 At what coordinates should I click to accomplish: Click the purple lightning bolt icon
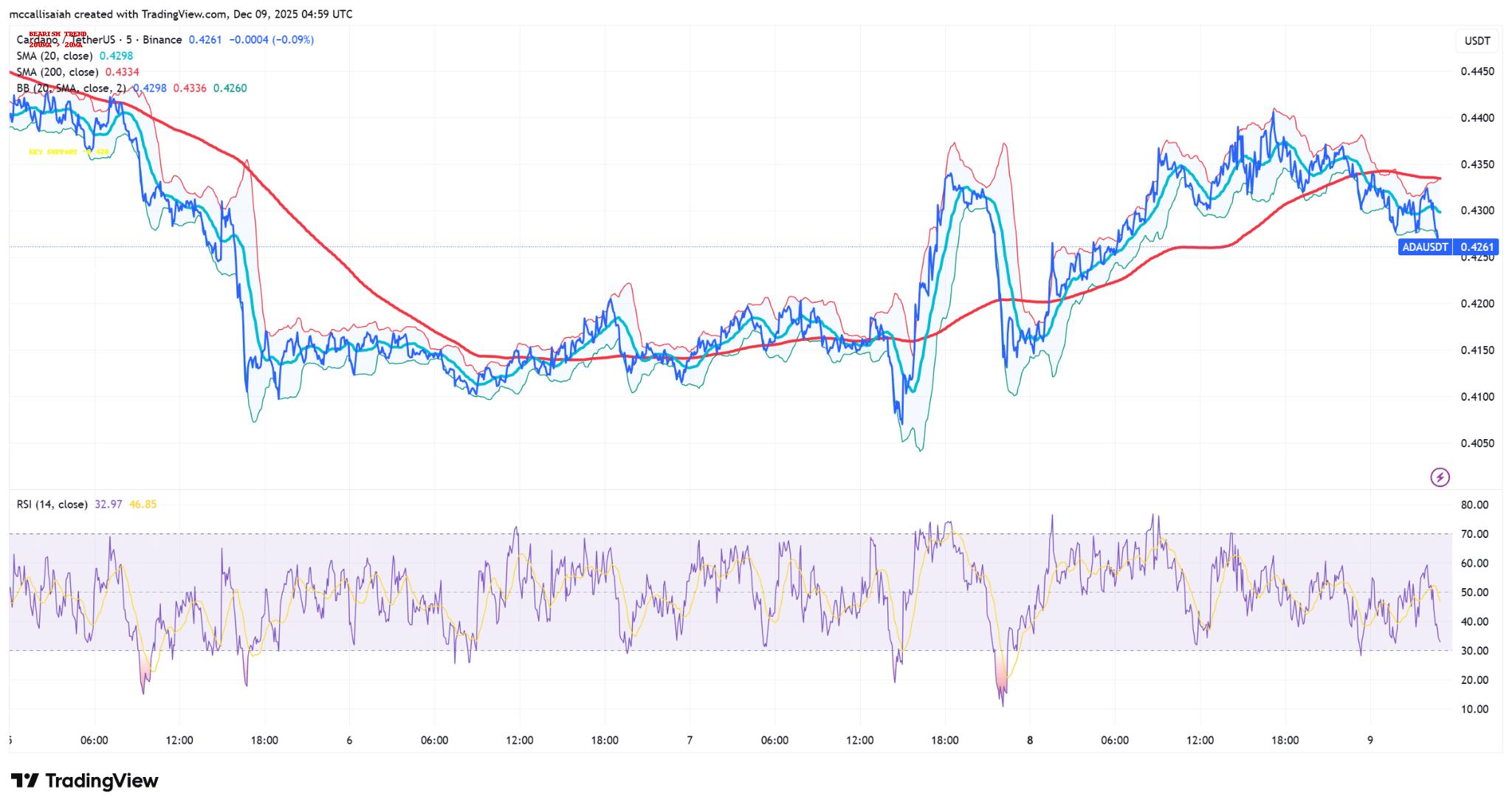(1440, 477)
